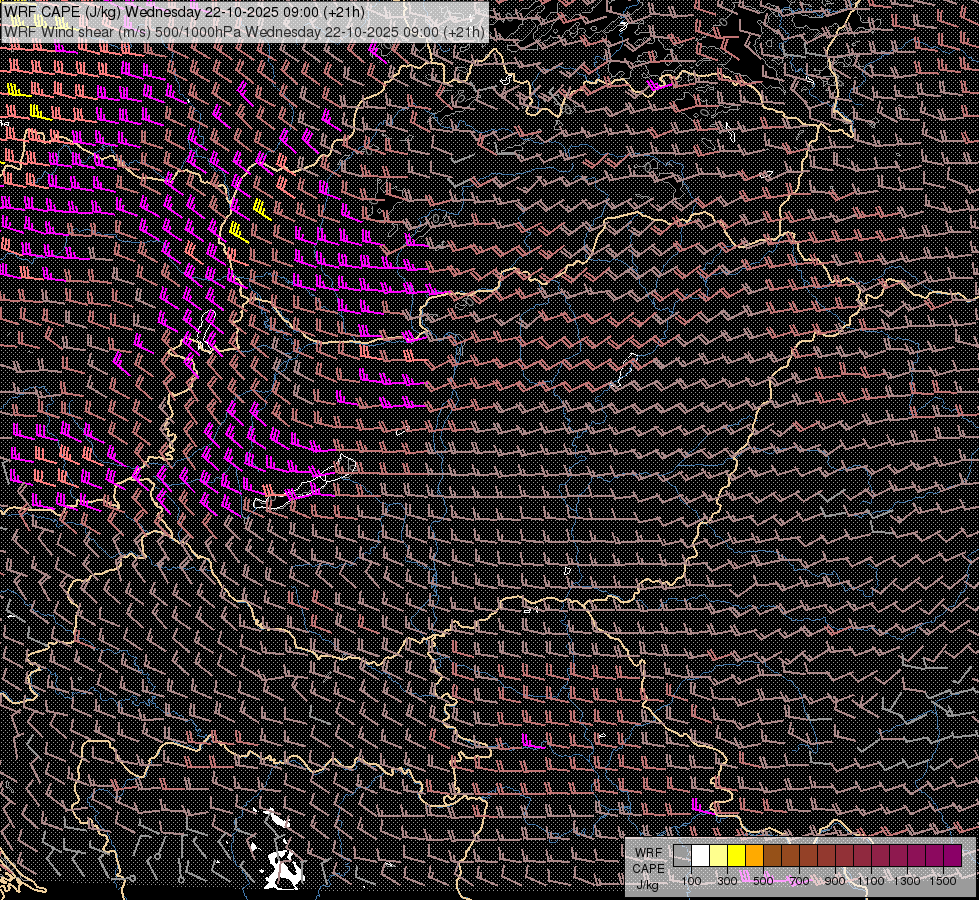Select the brown 500–600 J/kg legend swatch
Viewport: 979px width, 900px height.
click(772, 855)
